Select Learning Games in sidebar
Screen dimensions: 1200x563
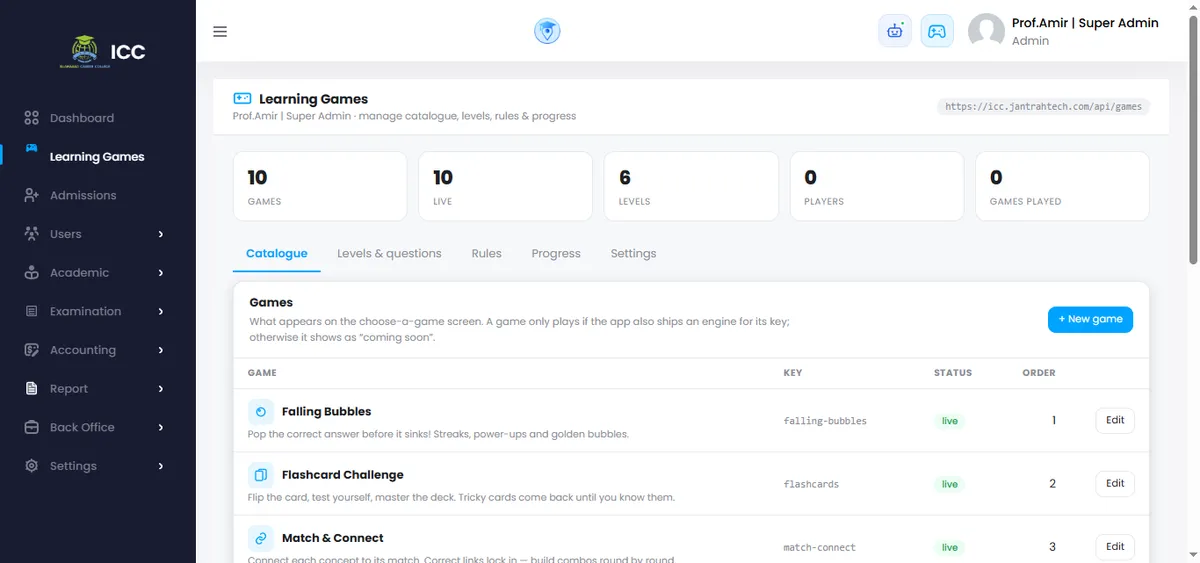click(x=97, y=157)
